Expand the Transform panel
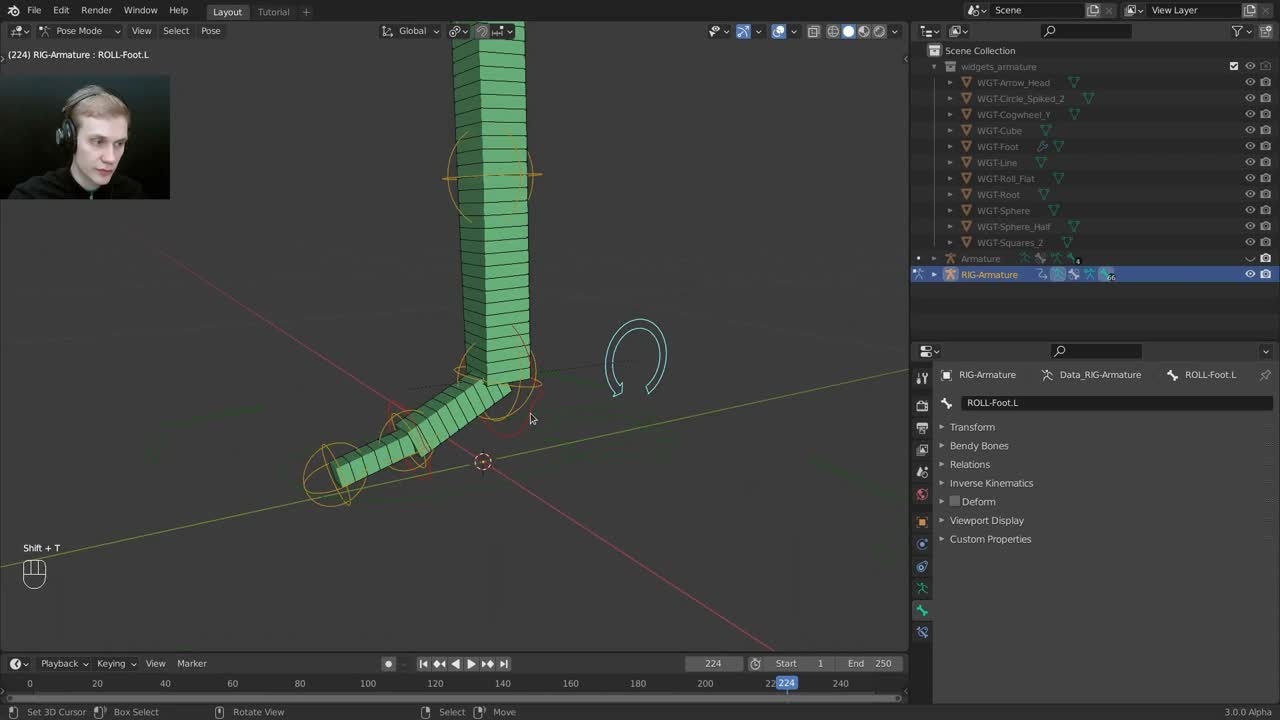Screen dimensions: 1280x720 pyautogui.click(x=972, y=427)
